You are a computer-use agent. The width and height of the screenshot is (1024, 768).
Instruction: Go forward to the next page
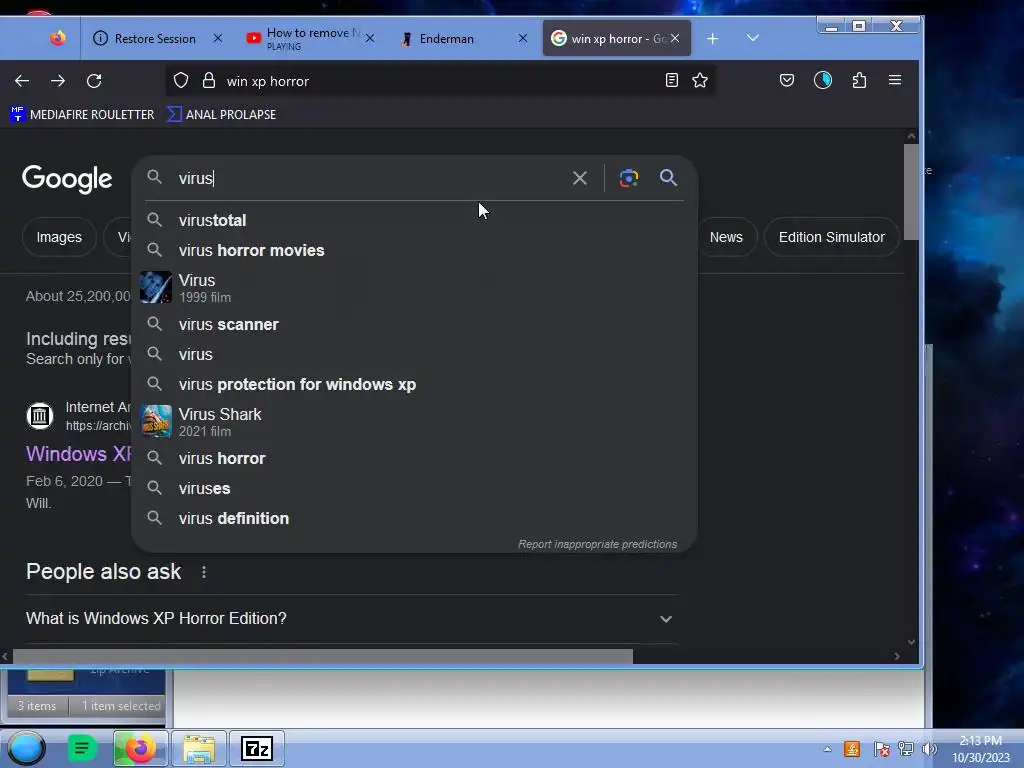click(58, 81)
